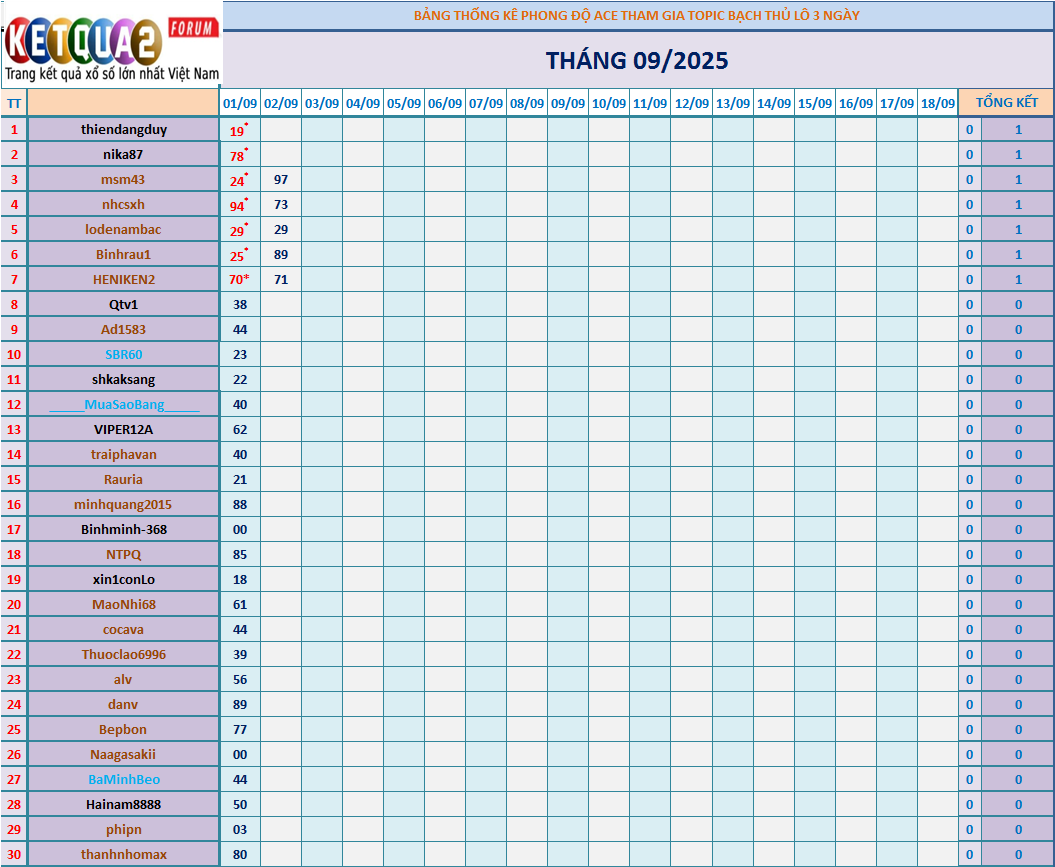Screen dimensions: 1055x867
Task: Click the orange table title banner
Action: pyautogui.click(x=636, y=15)
